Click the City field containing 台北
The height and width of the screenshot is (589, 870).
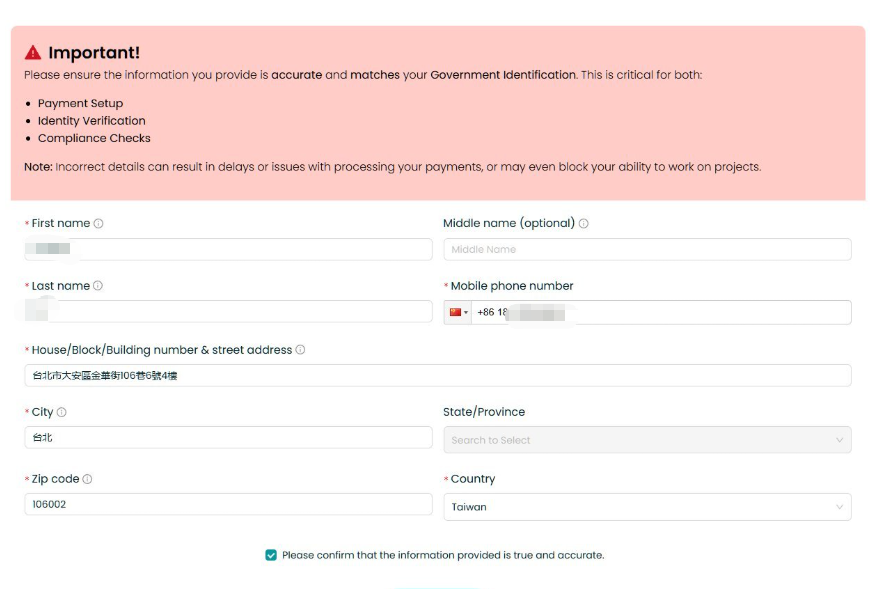229,438
